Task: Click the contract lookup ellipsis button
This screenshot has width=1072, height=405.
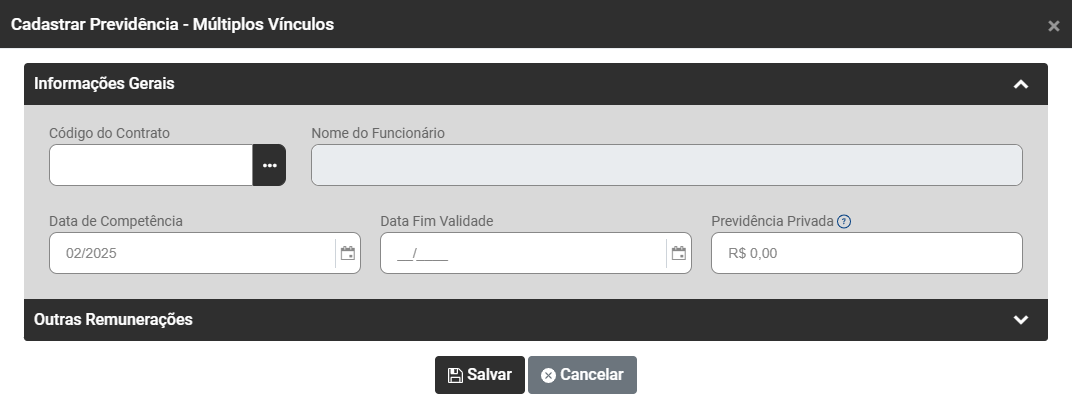Action: pyautogui.click(x=269, y=165)
